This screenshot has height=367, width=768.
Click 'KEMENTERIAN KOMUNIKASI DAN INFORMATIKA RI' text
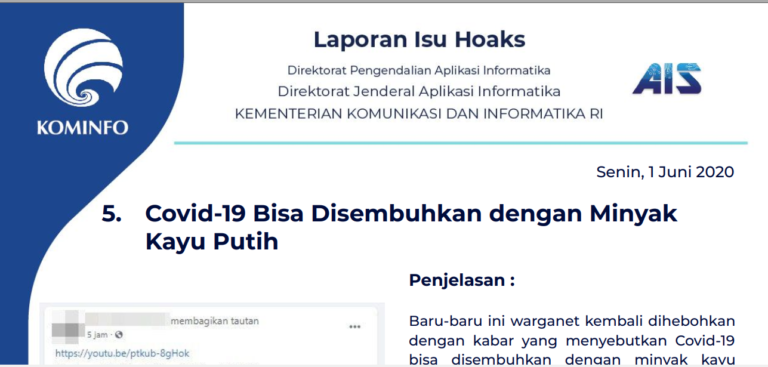click(419, 114)
